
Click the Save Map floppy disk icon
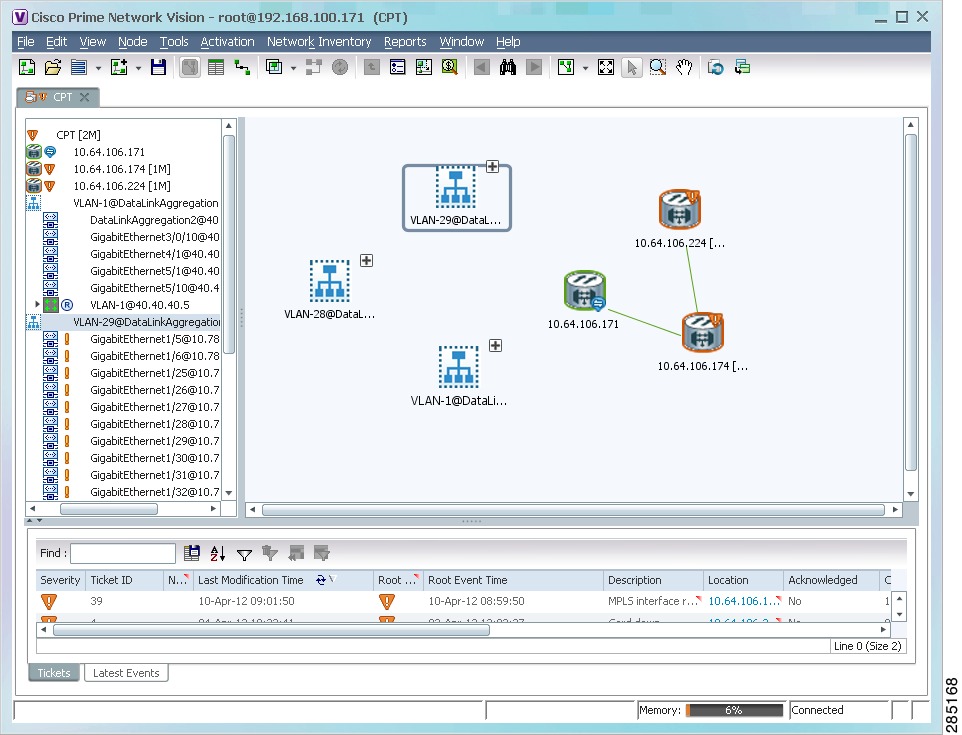pos(158,67)
